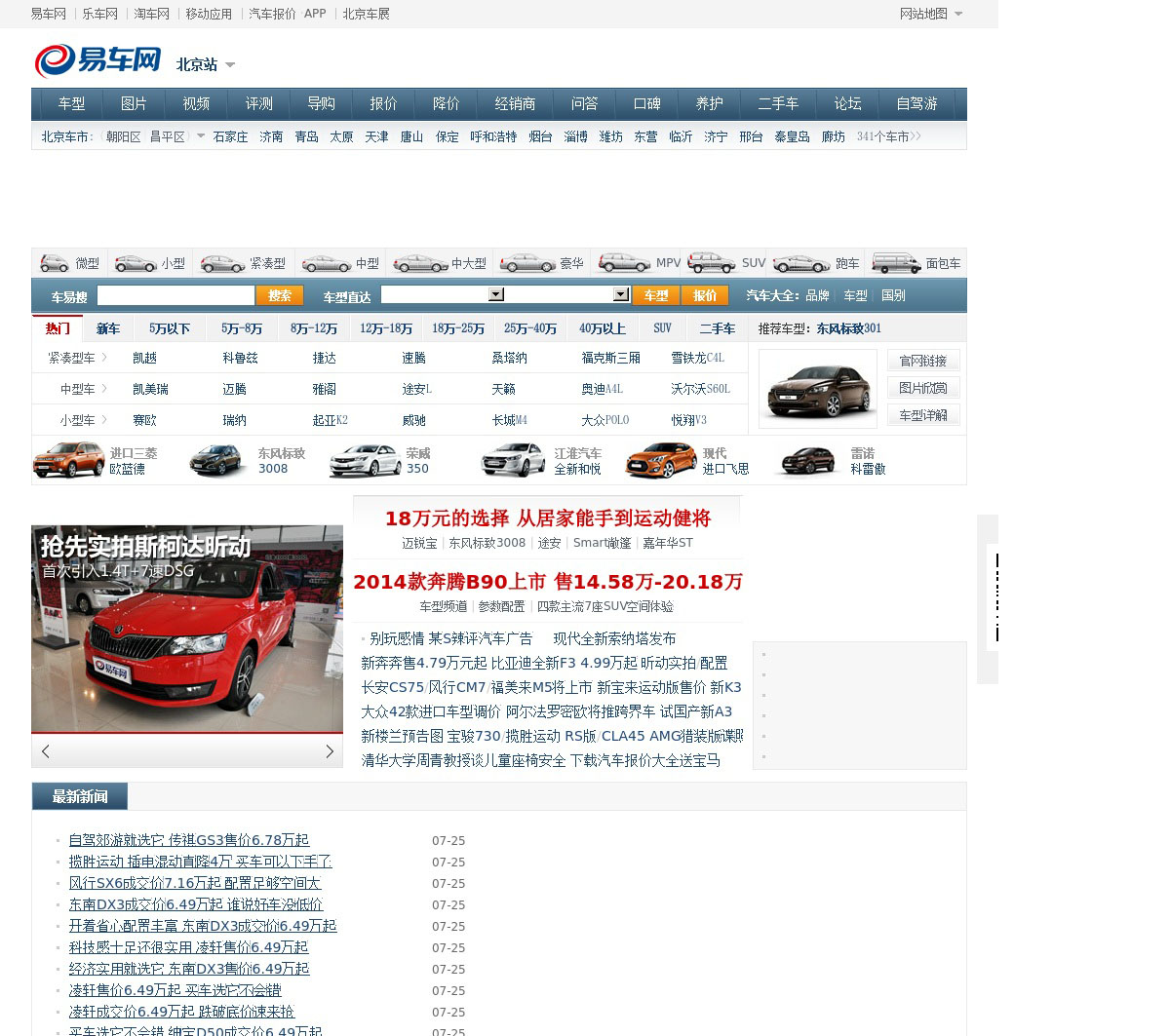Click the 图片欣赏 button

pos(923,388)
